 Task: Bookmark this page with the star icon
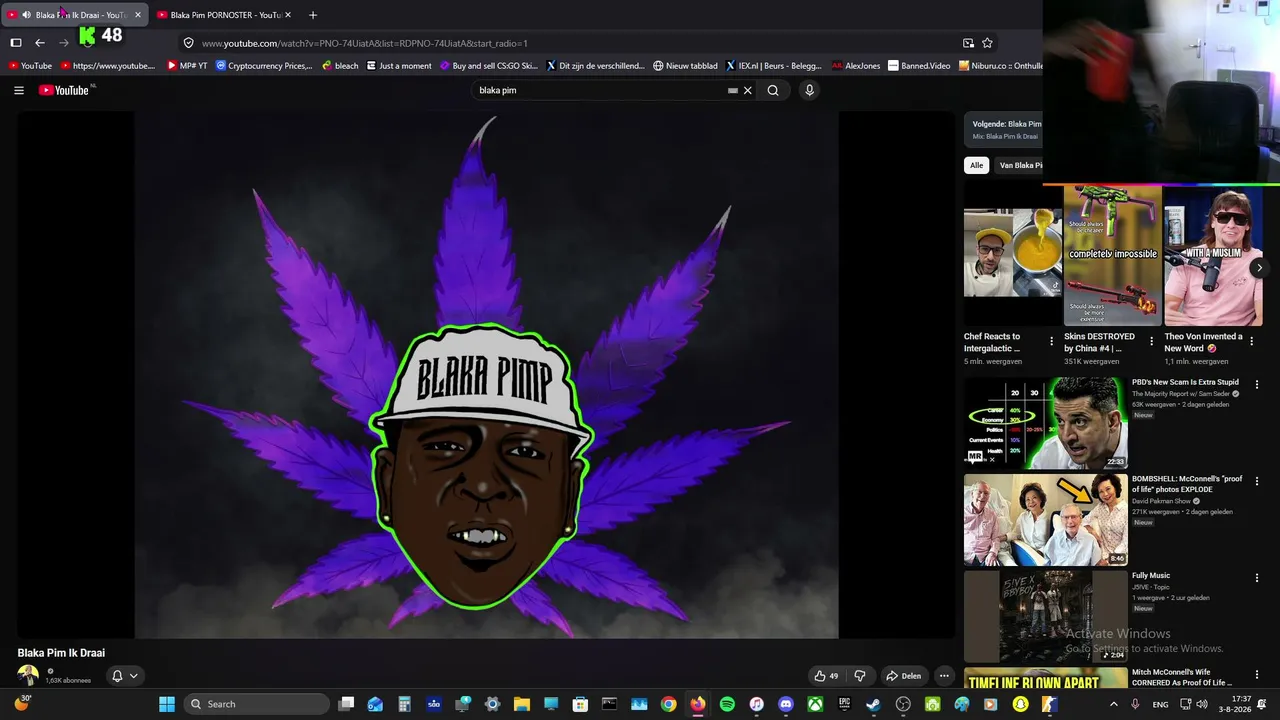click(x=987, y=43)
